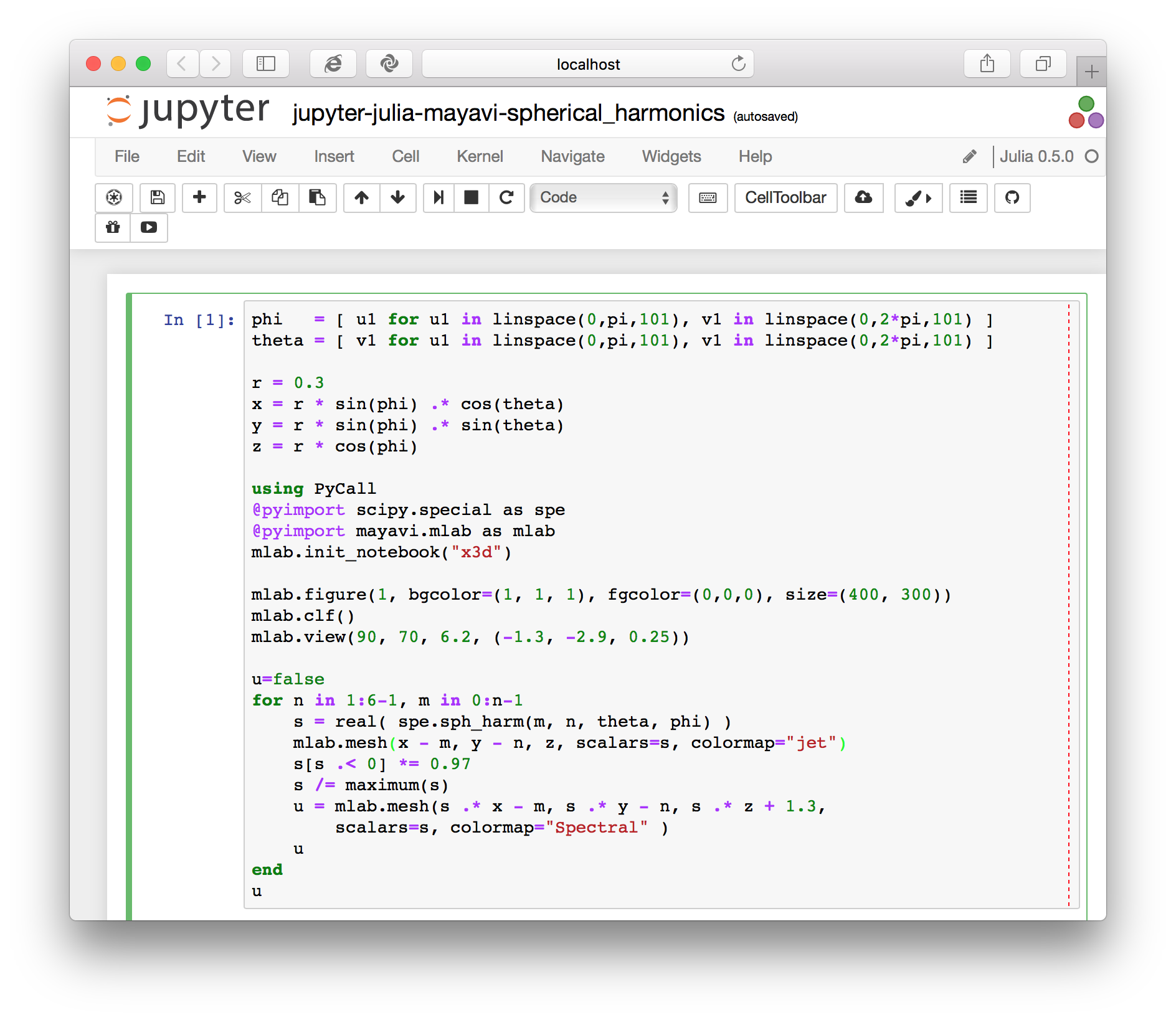Image resolution: width=1176 pixels, height=1020 pixels.
Task: Toggle the table of contents list icon
Action: click(968, 197)
